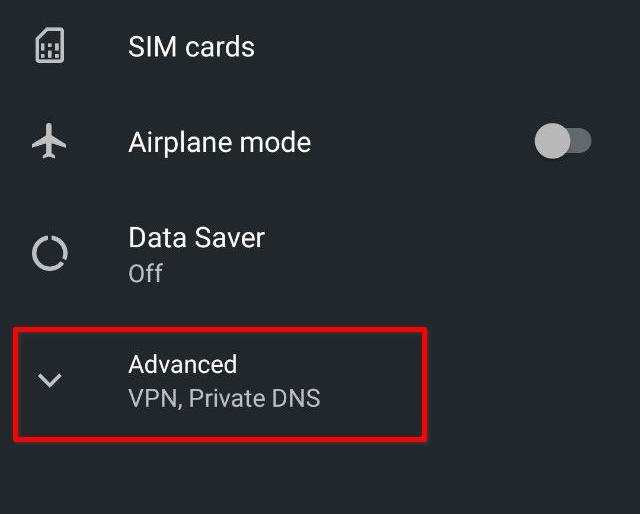
Task: Open the SIM cards settings
Action: (320, 46)
